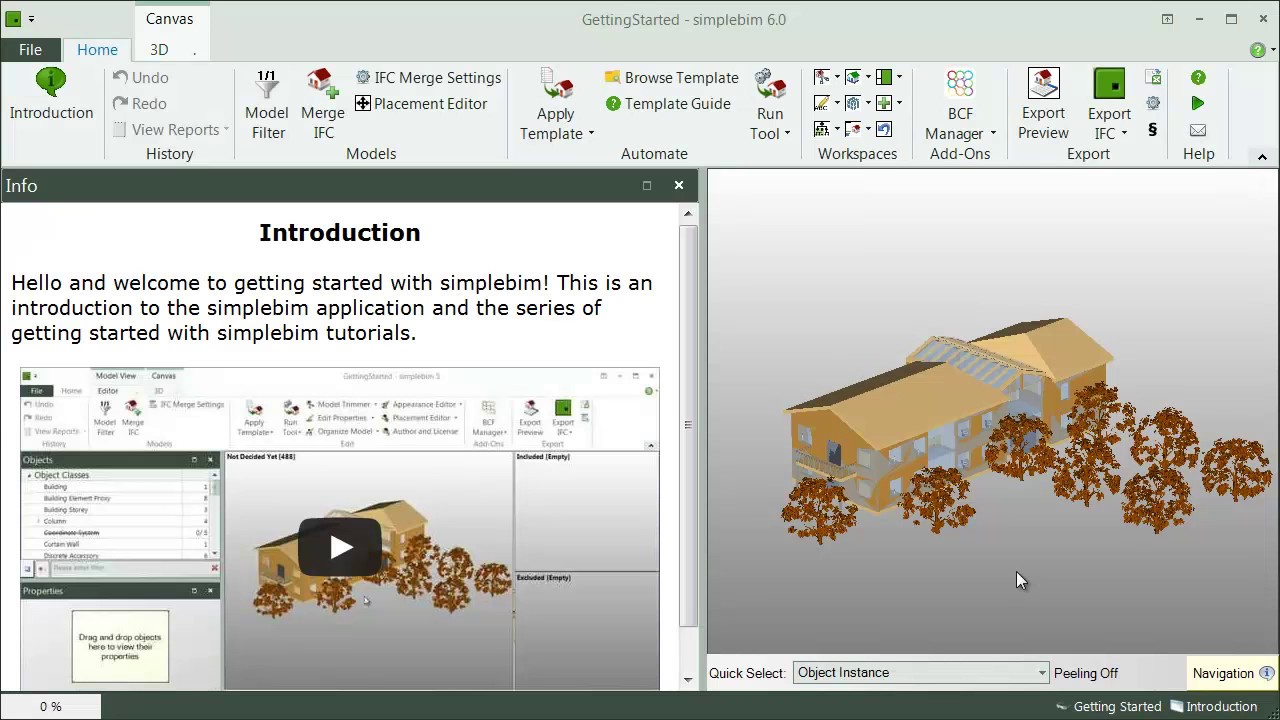Click the Info panel scroll-down arrow
The height and width of the screenshot is (720, 1280).
688,681
